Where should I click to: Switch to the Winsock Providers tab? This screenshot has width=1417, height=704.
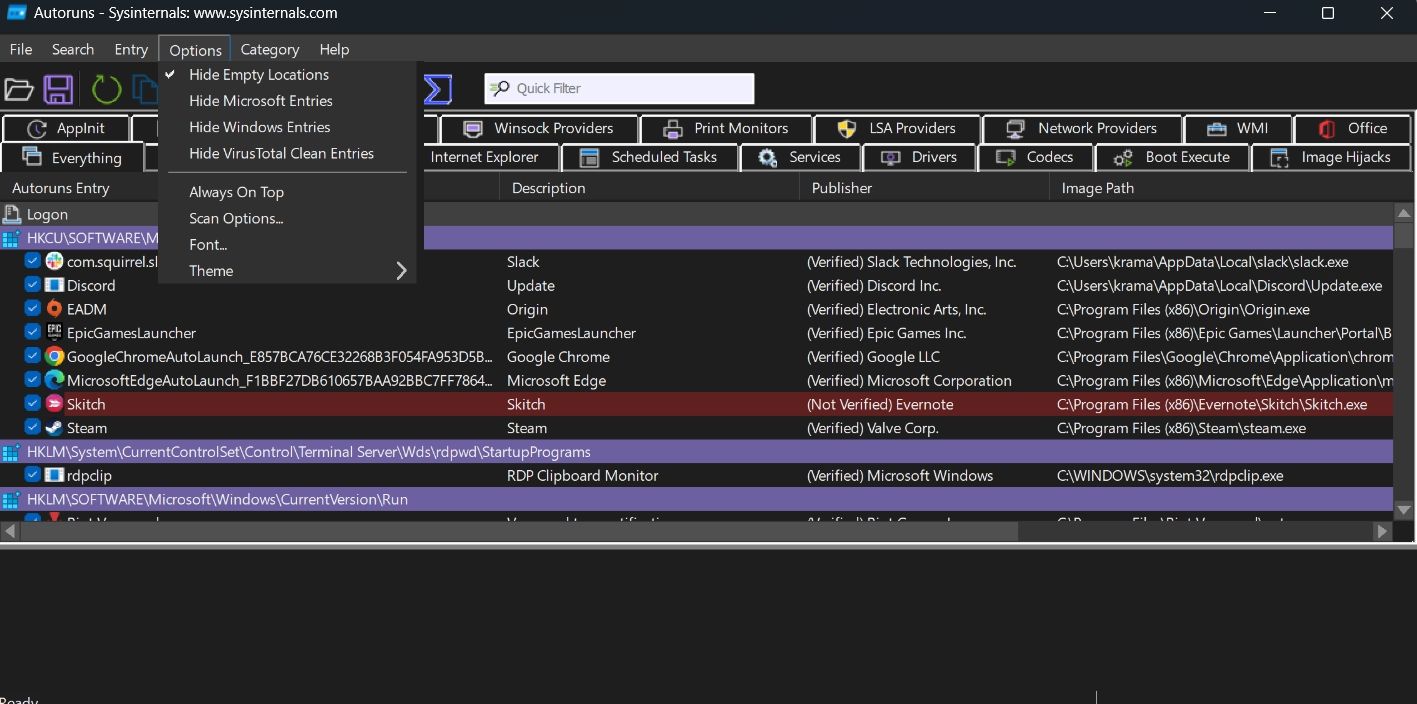click(x=539, y=129)
